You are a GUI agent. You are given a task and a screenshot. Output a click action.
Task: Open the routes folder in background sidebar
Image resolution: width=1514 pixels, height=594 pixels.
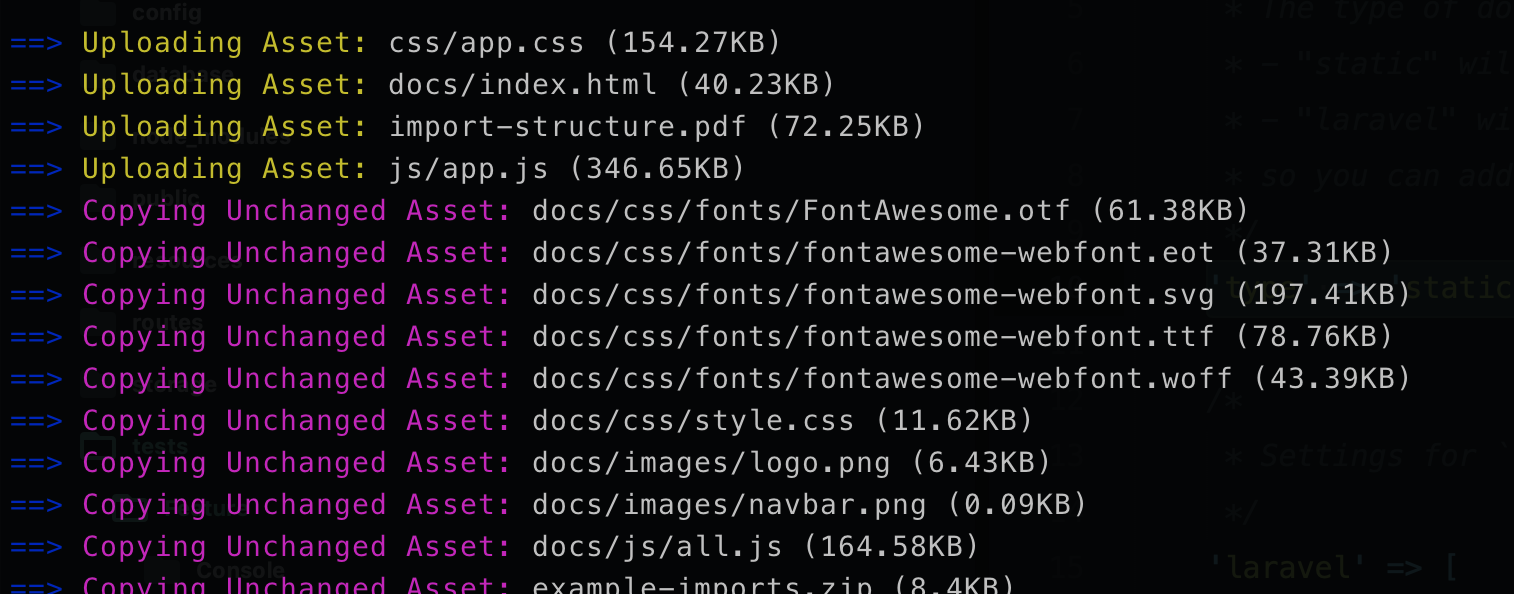coord(167,322)
